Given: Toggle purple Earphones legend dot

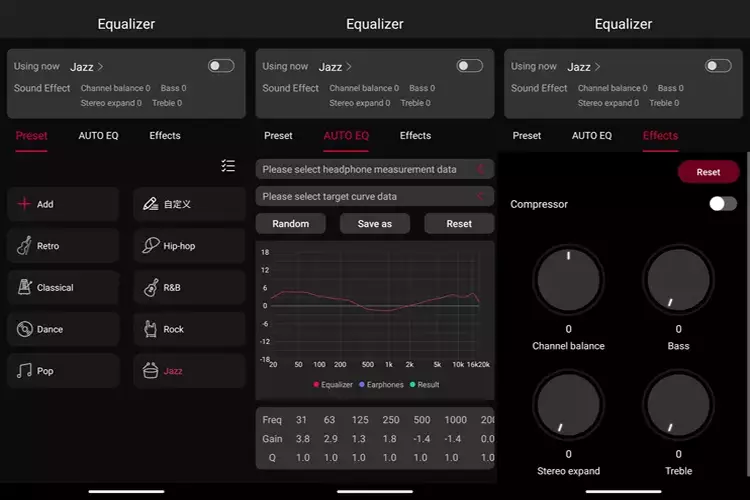Looking at the screenshot, I should click(x=362, y=384).
